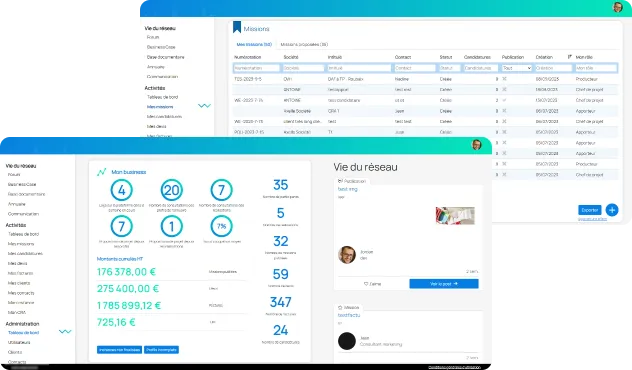
Task: Open the test img post title link
Action: click(x=347, y=189)
